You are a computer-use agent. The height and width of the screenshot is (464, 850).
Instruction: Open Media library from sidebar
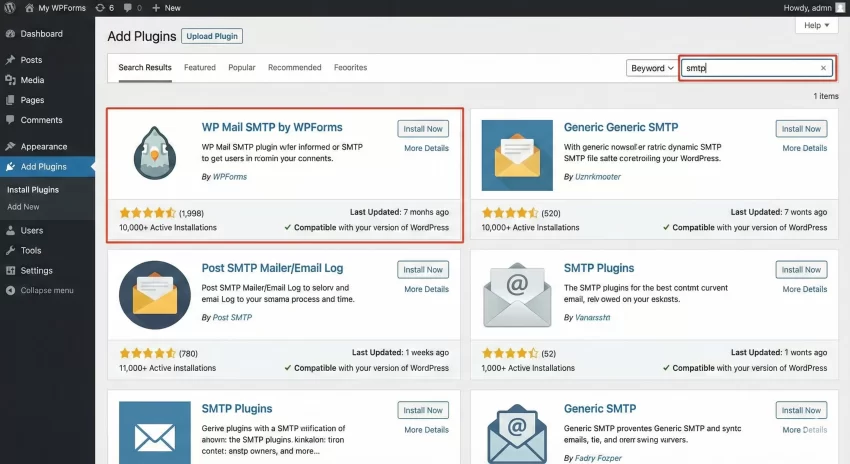32,80
